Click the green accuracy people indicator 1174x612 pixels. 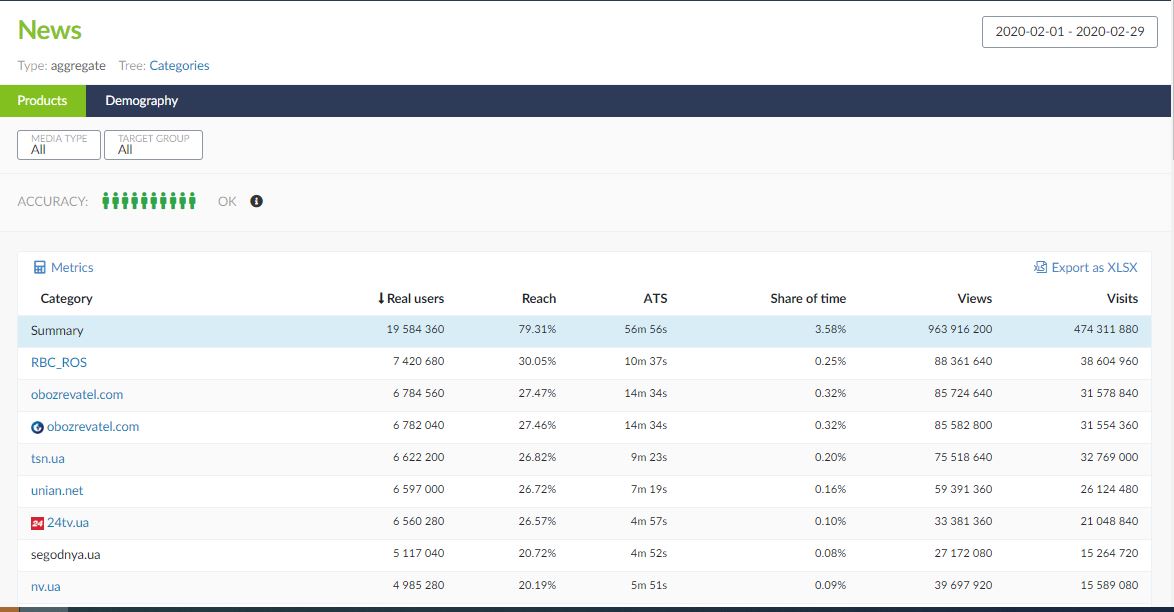click(149, 201)
